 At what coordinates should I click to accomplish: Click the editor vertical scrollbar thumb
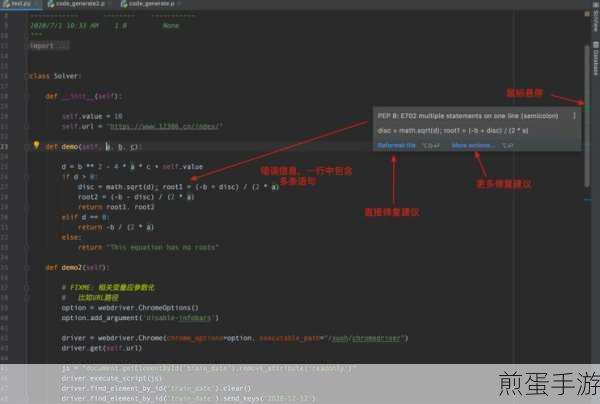(x=587, y=116)
